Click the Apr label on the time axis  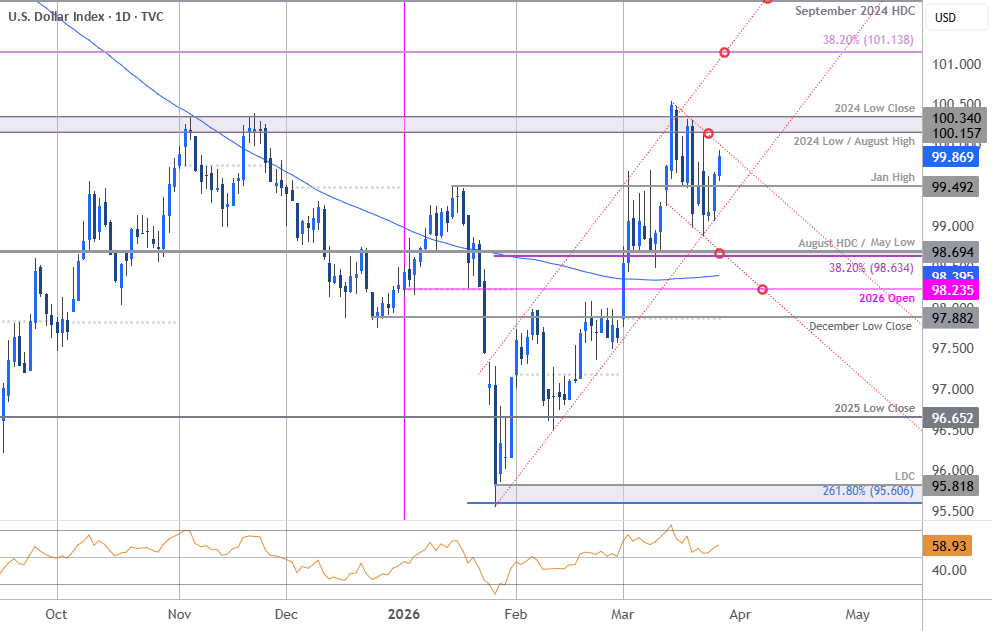coord(740,615)
